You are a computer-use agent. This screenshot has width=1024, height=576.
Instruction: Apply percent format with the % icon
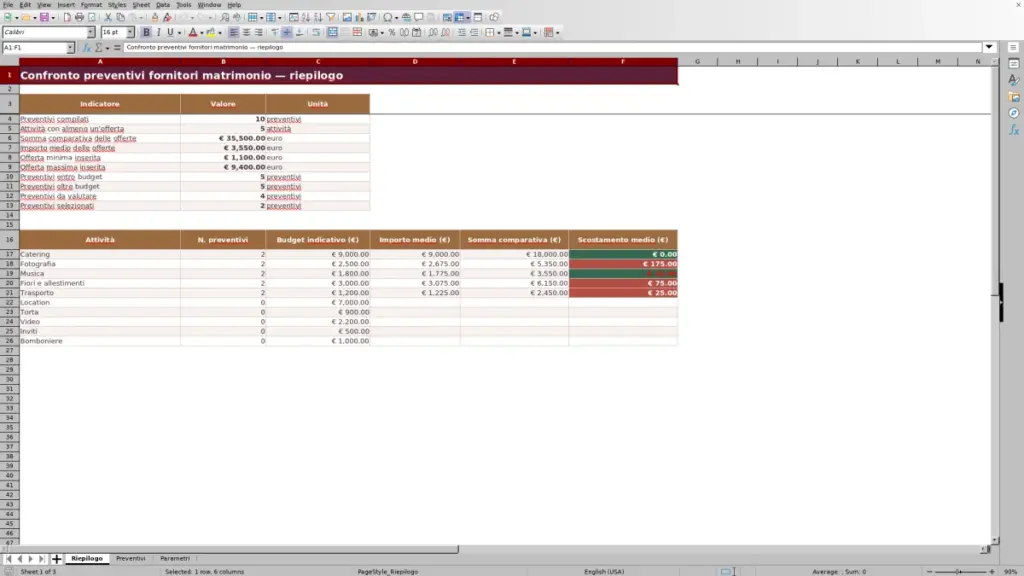[x=392, y=33]
